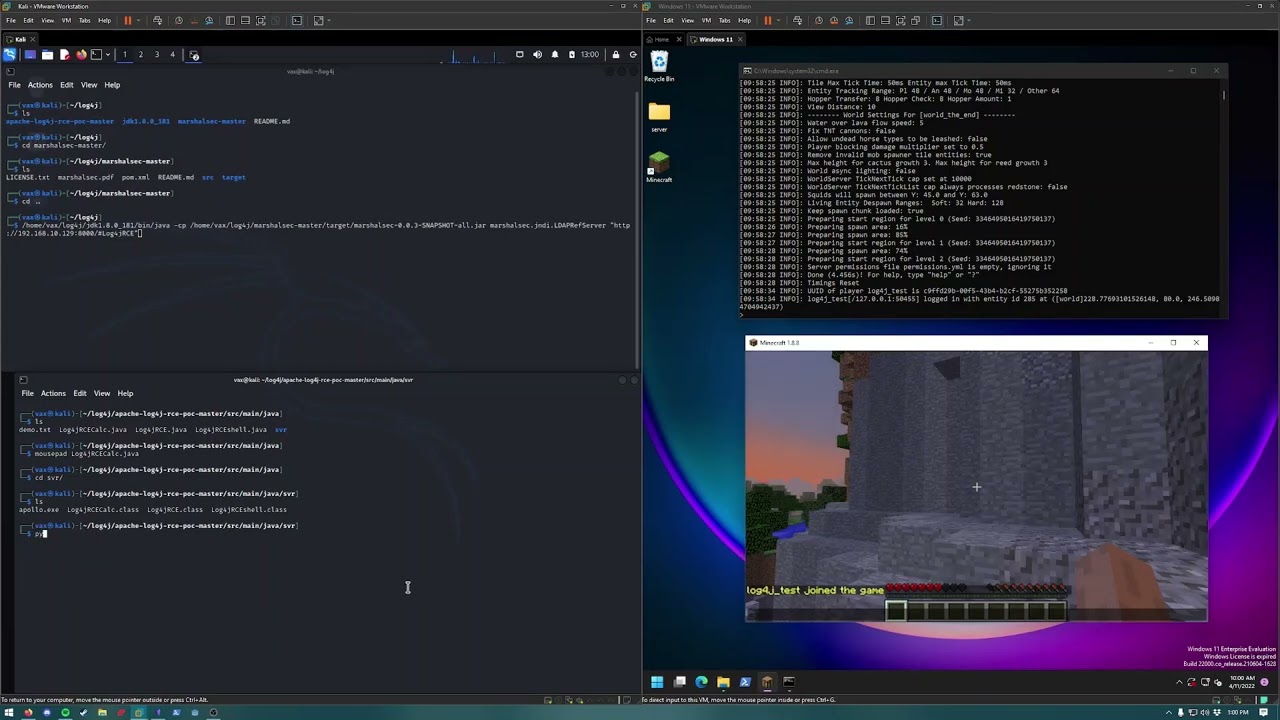Click Send Ctrl+Alt+Del icon in Kali VMware toolbar
1280x720 pixels.
coord(157,20)
